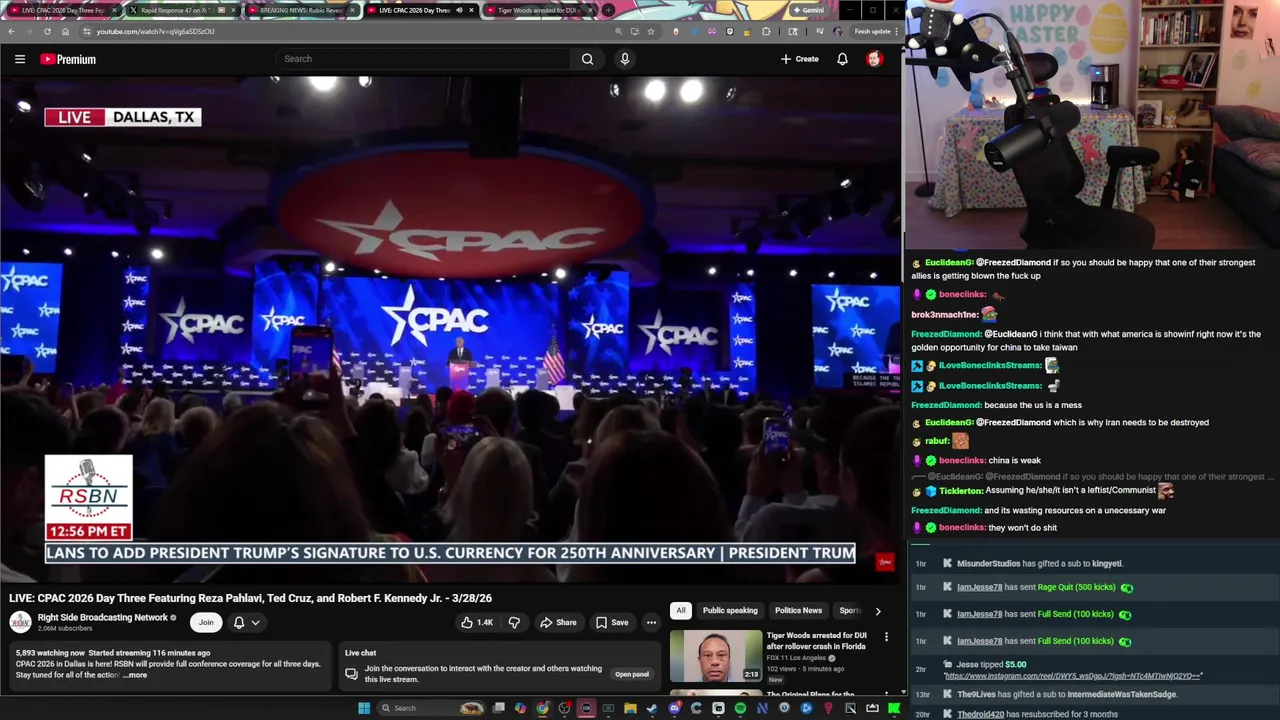Screen dimensions: 1280x720
Task: Go forward with browser forward arrow
Action: pyautogui.click(x=29, y=31)
